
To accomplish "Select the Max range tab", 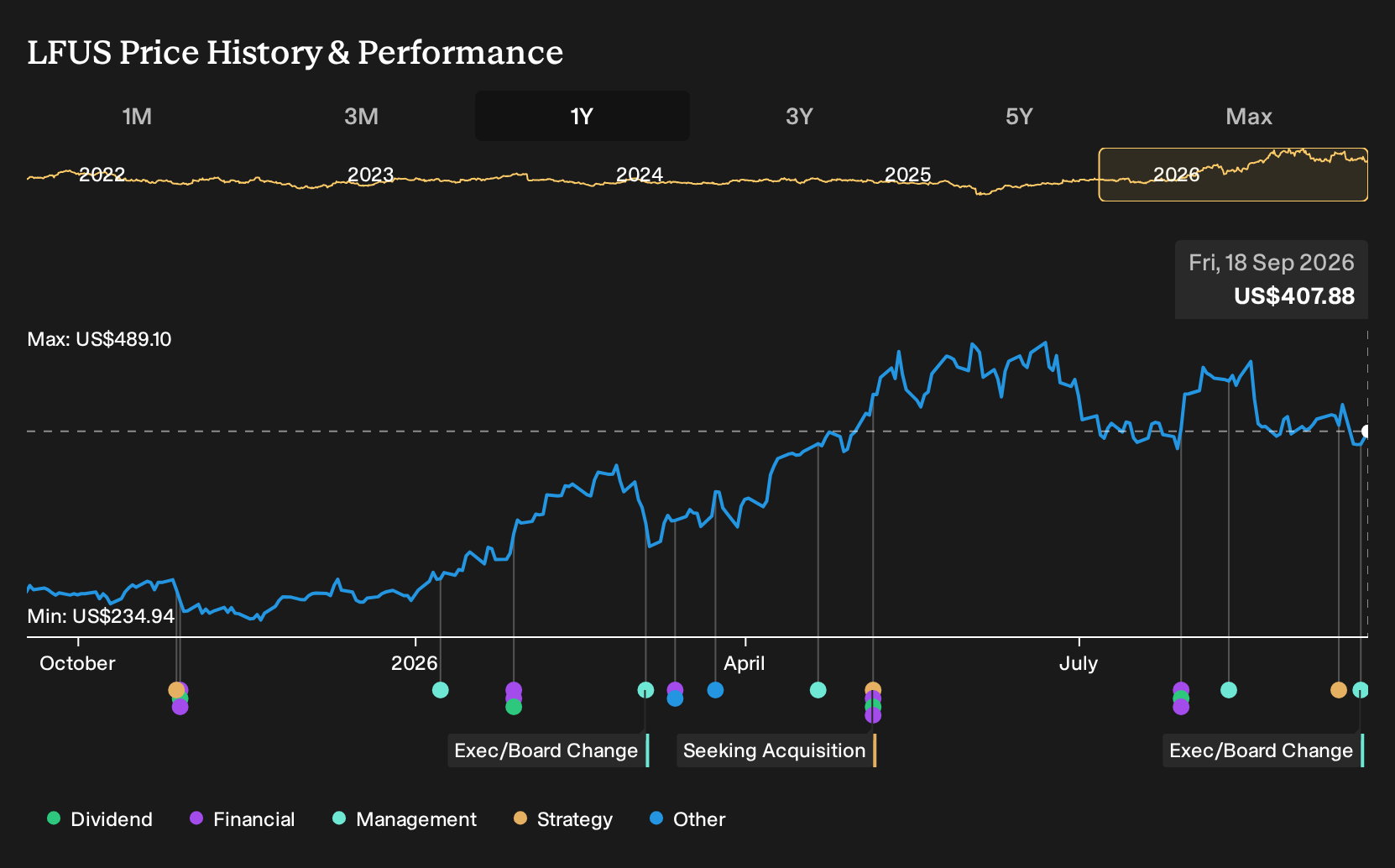I will tap(1249, 116).
